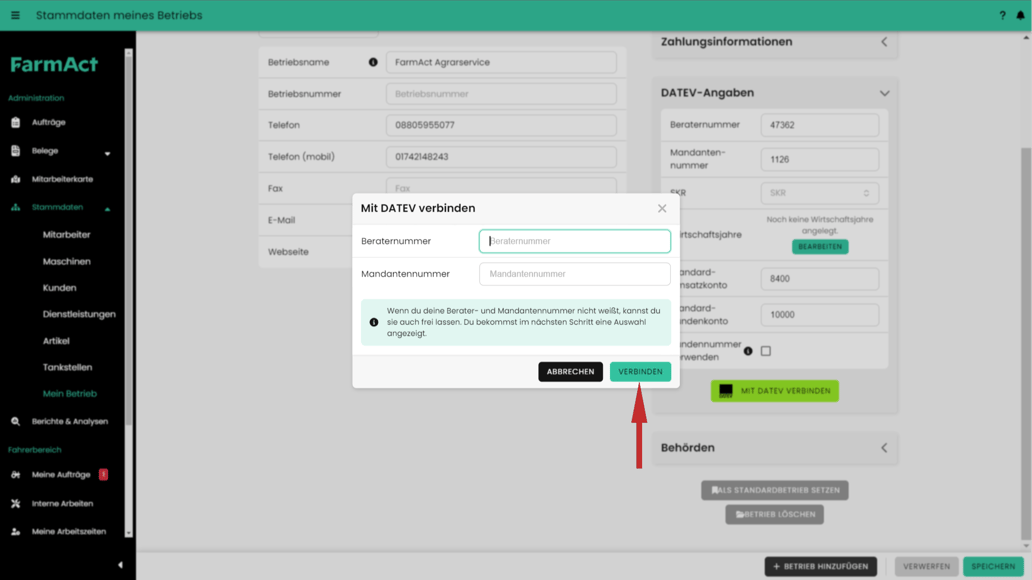Open Berichte & Analysen via magnifier icon
This screenshot has width=1032, height=580.
16,422
